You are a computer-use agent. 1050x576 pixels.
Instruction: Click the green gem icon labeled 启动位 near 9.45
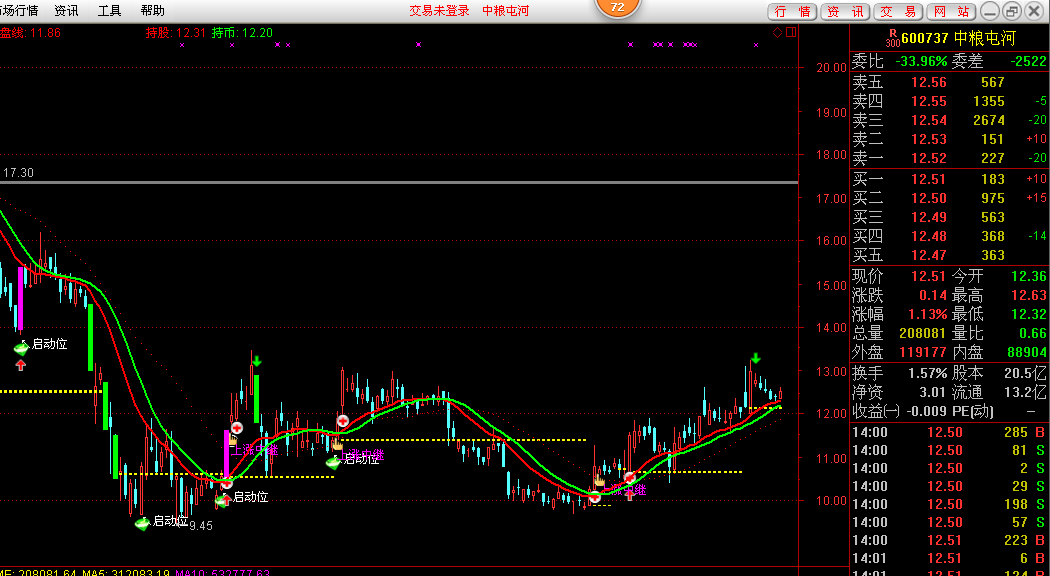click(x=142, y=523)
